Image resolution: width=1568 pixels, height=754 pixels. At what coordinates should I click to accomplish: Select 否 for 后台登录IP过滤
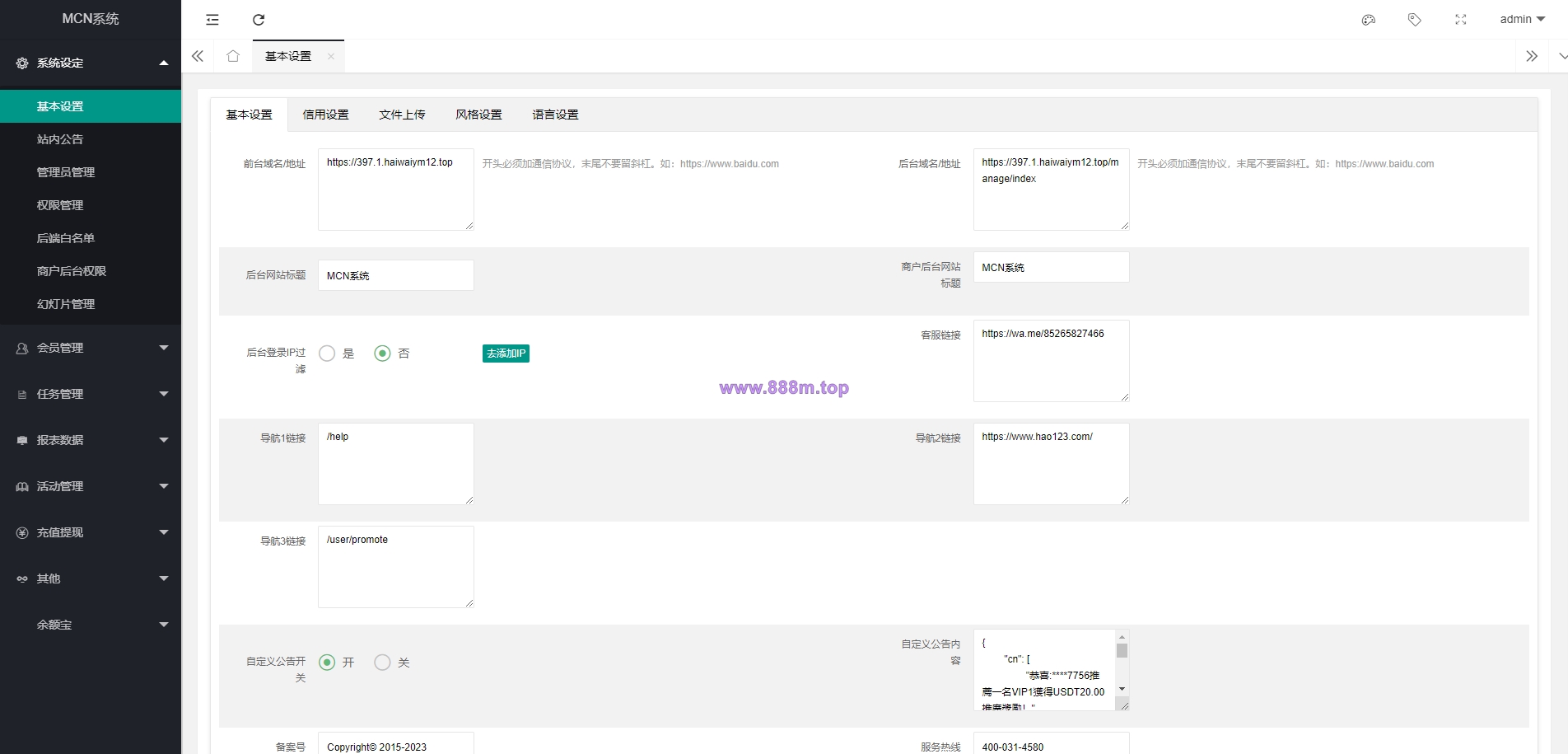tap(382, 354)
